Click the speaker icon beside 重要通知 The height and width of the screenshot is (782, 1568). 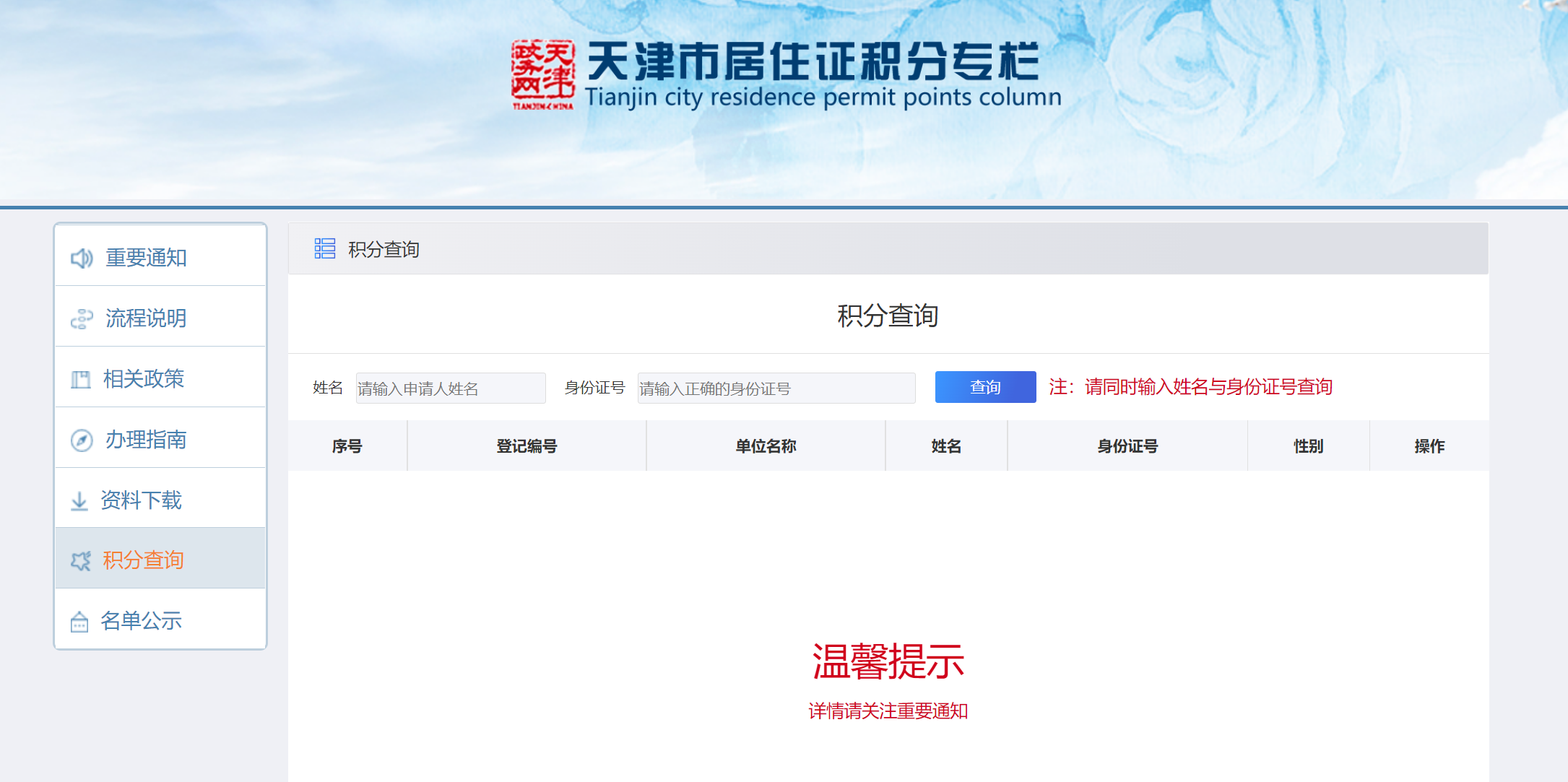coord(82,258)
